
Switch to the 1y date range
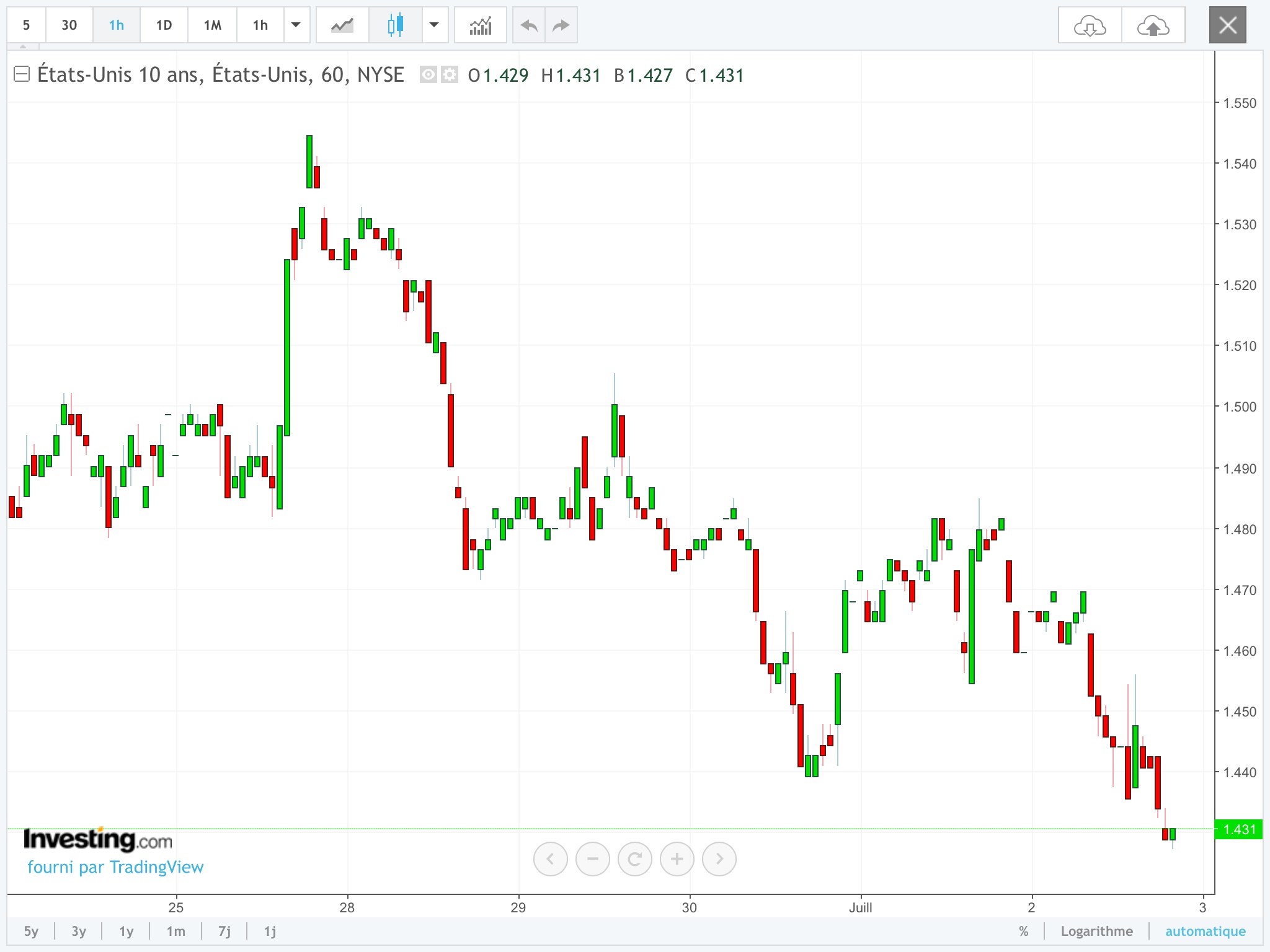127,931
